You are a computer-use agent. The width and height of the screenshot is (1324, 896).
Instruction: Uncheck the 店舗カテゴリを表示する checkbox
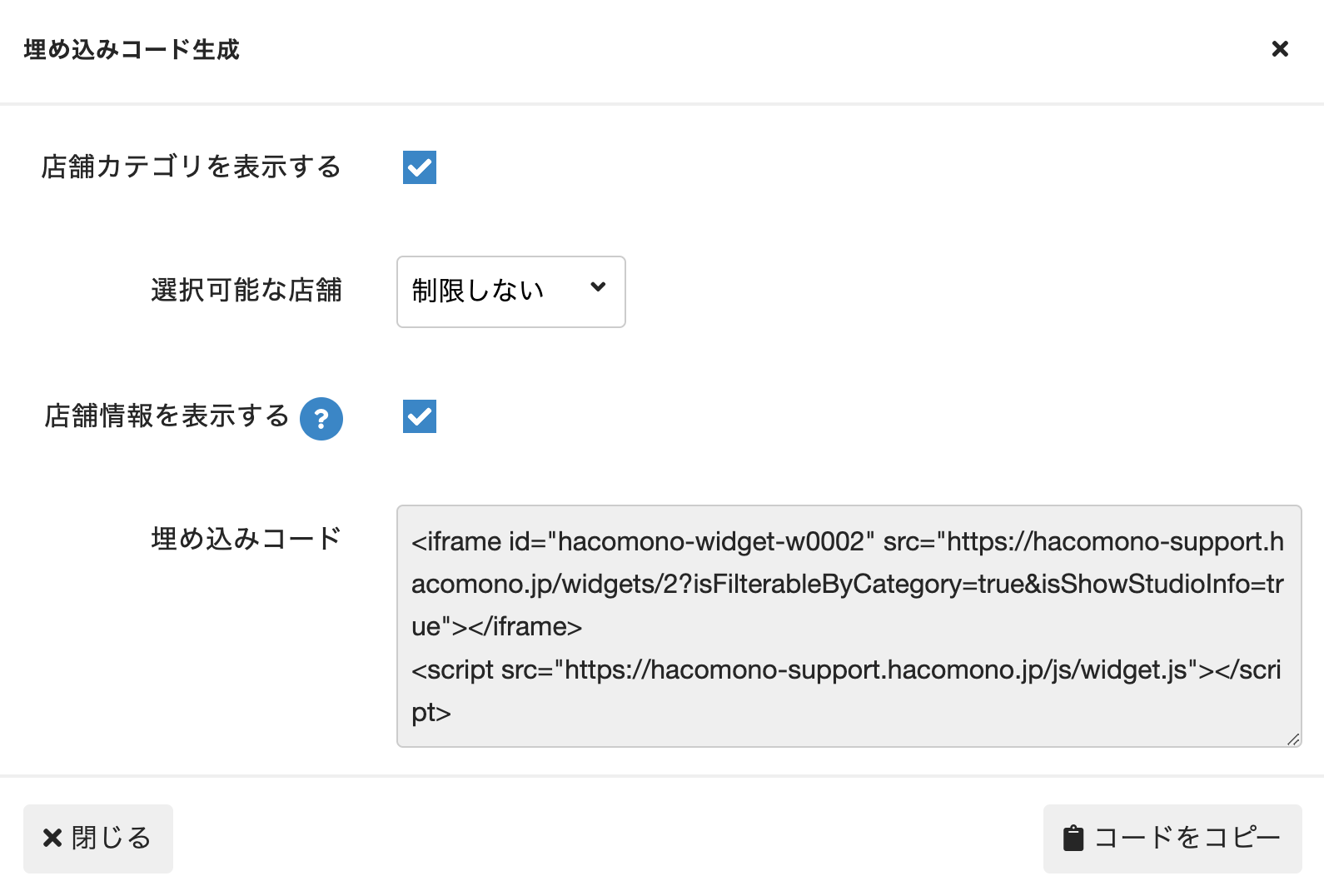pyautogui.click(x=420, y=167)
